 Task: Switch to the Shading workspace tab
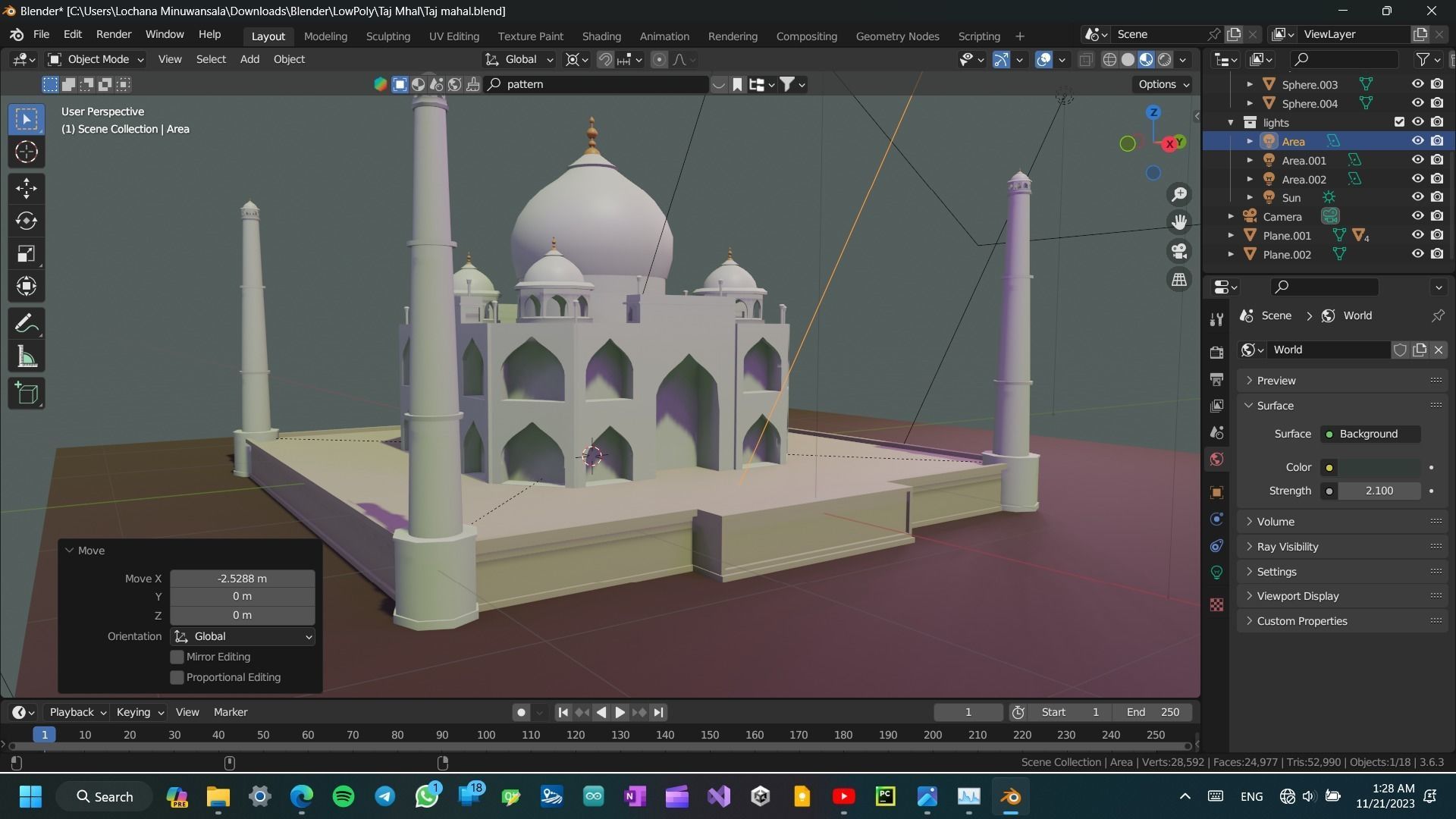(x=601, y=36)
